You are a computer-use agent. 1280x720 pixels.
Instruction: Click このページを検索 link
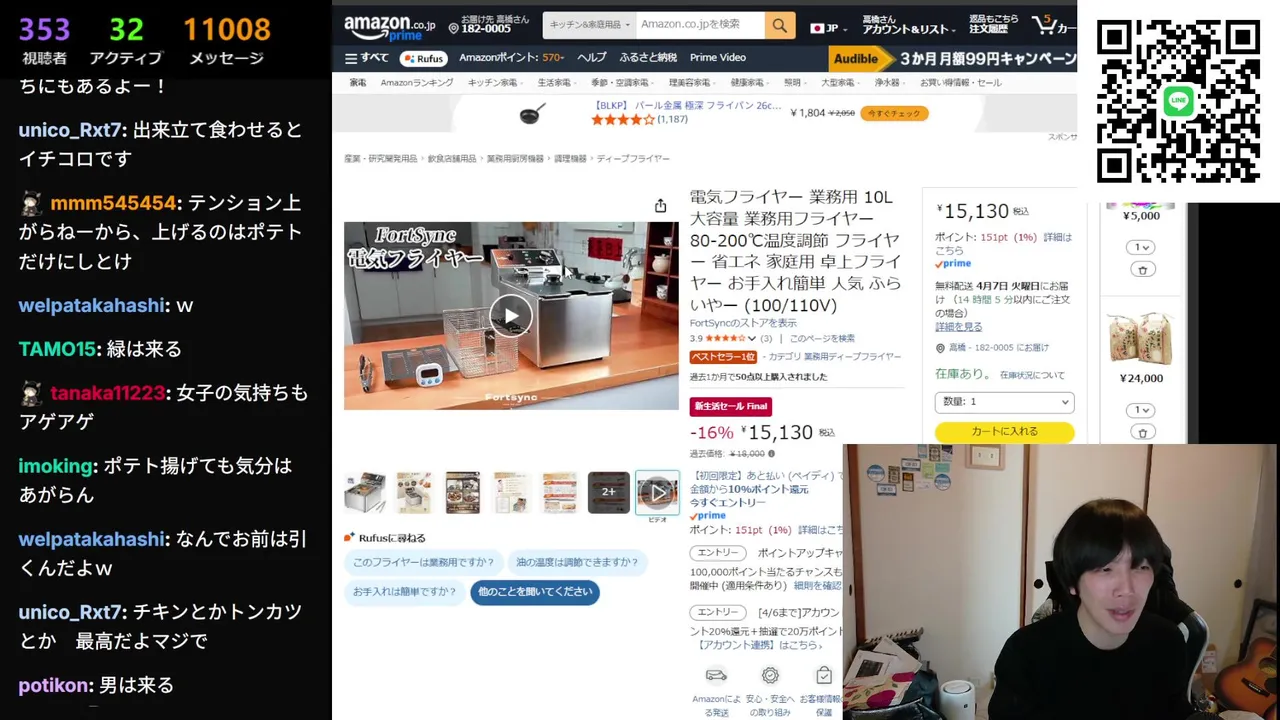coord(822,339)
